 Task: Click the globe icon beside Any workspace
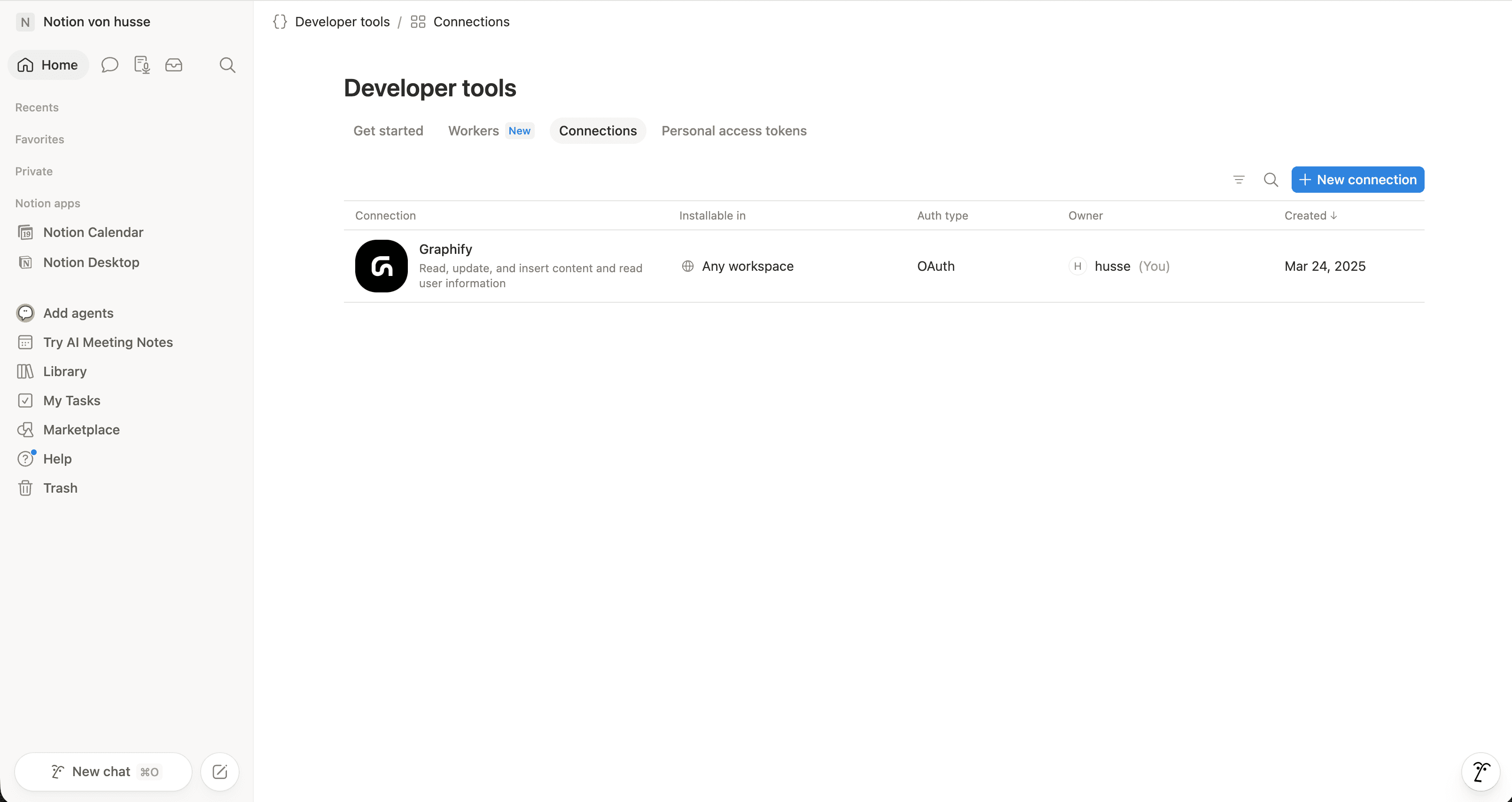pyautogui.click(x=687, y=266)
